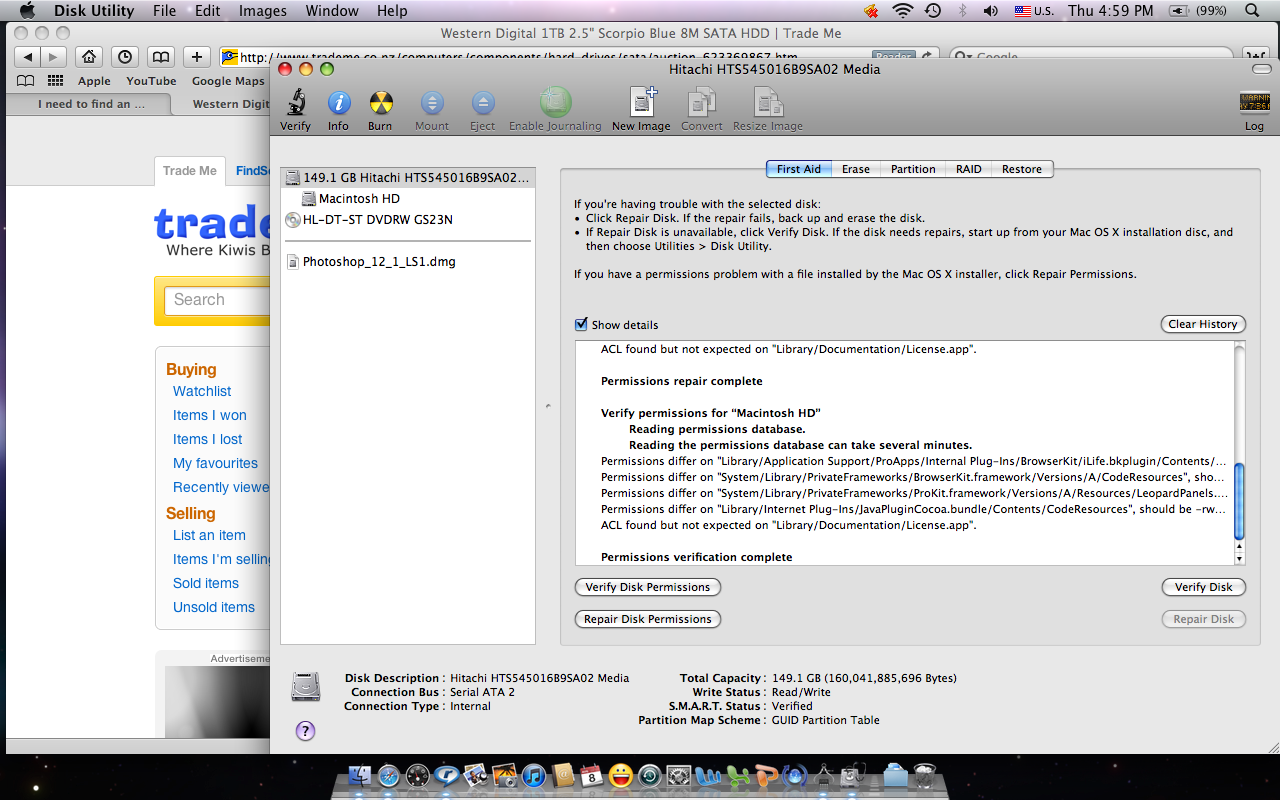Open Finder from the Dock
This screenshot has height=800, width=1280.
point(360,776)
